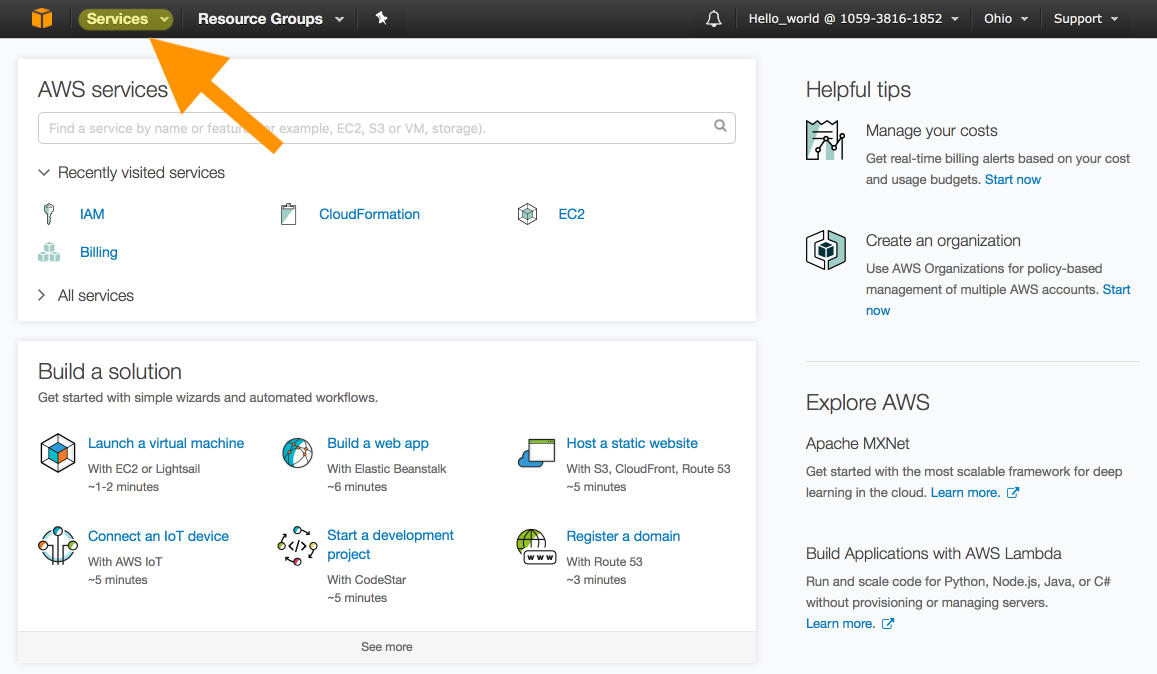Click the With S3, CloudFront, Route 53 text

(x=648, y=469)
